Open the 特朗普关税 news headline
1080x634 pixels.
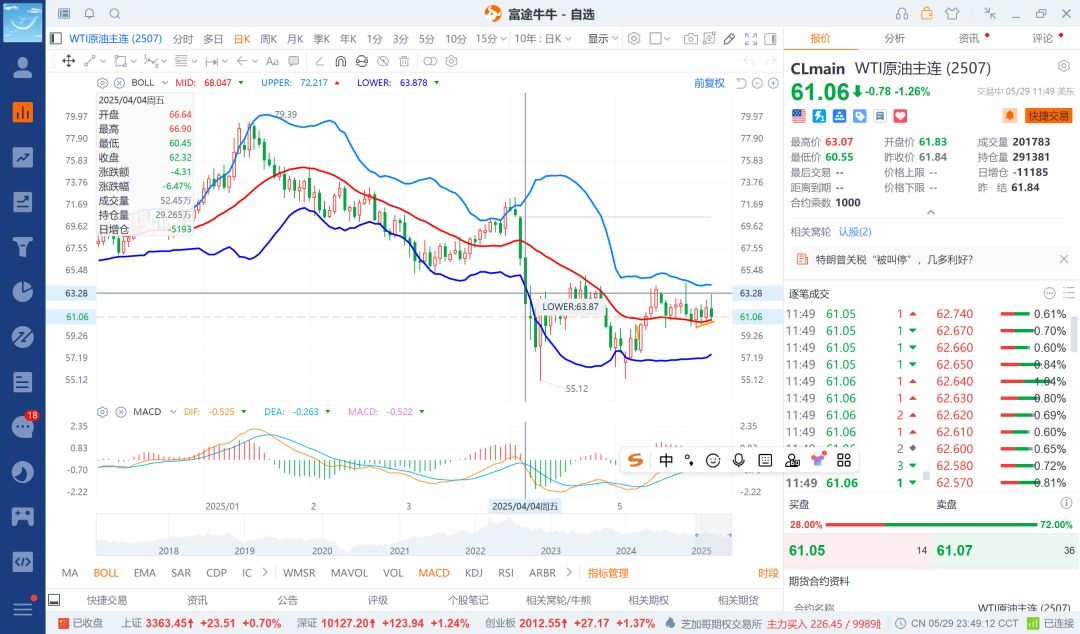895,260
